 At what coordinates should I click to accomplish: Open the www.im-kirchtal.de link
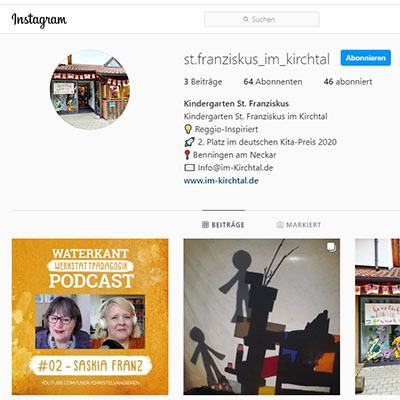click(x=221, y=181)
